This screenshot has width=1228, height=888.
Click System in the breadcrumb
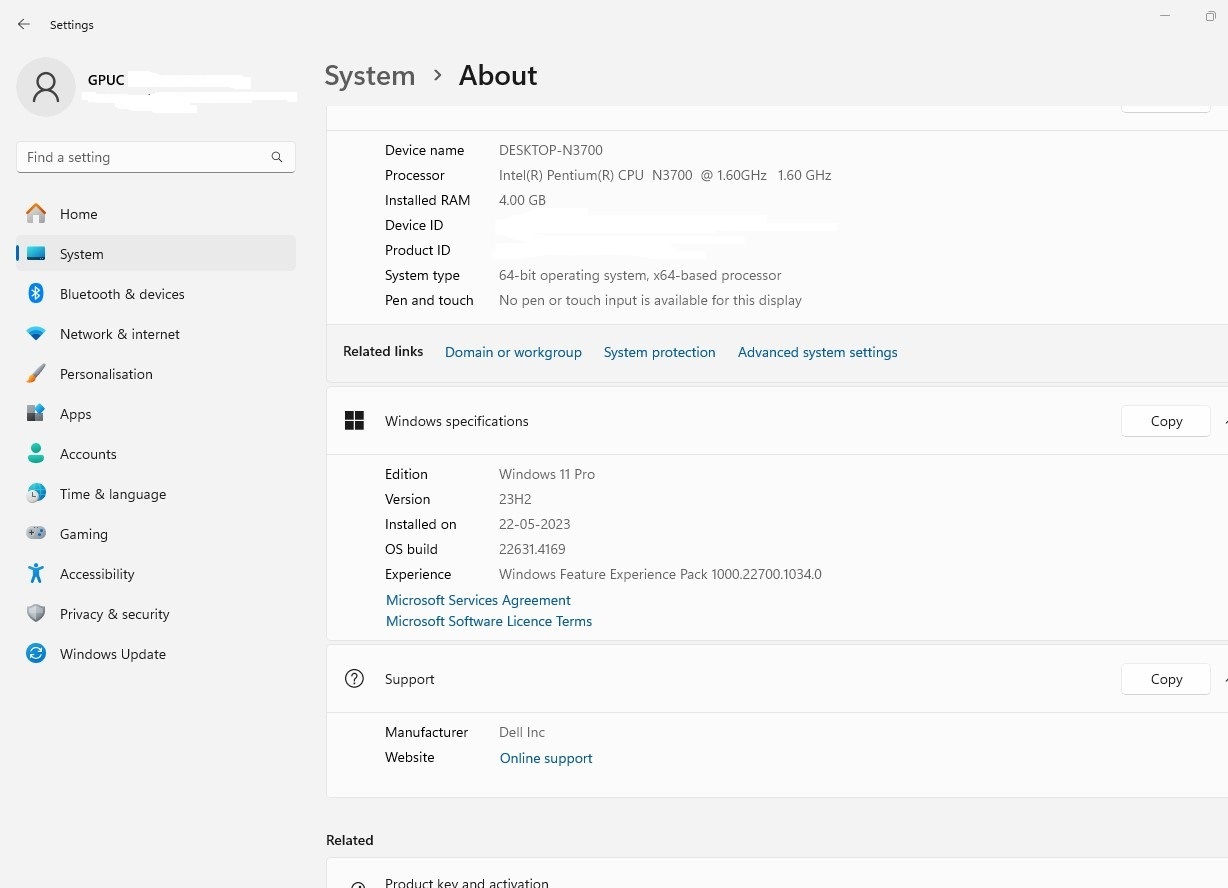click(370, 76)
